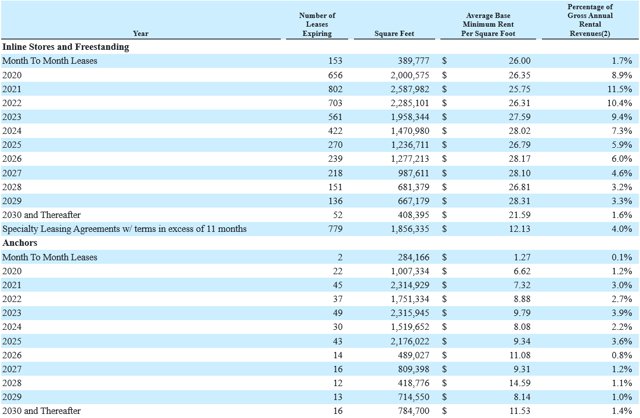Click the square feet value 408,395

coord(413,215)
